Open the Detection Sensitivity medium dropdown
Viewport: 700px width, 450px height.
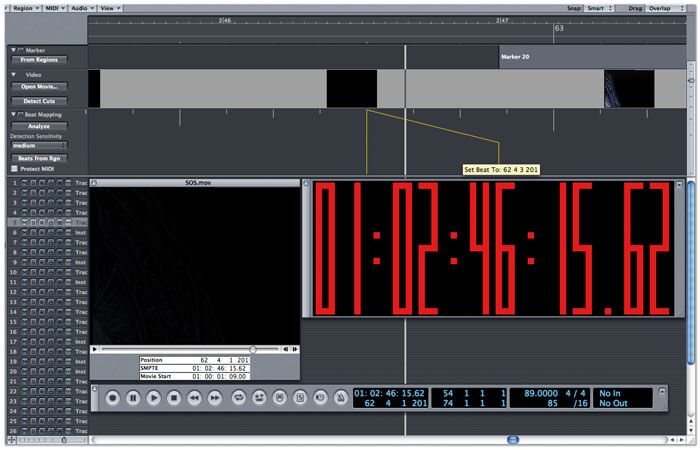pyautogui.click(x=38, y=145)
